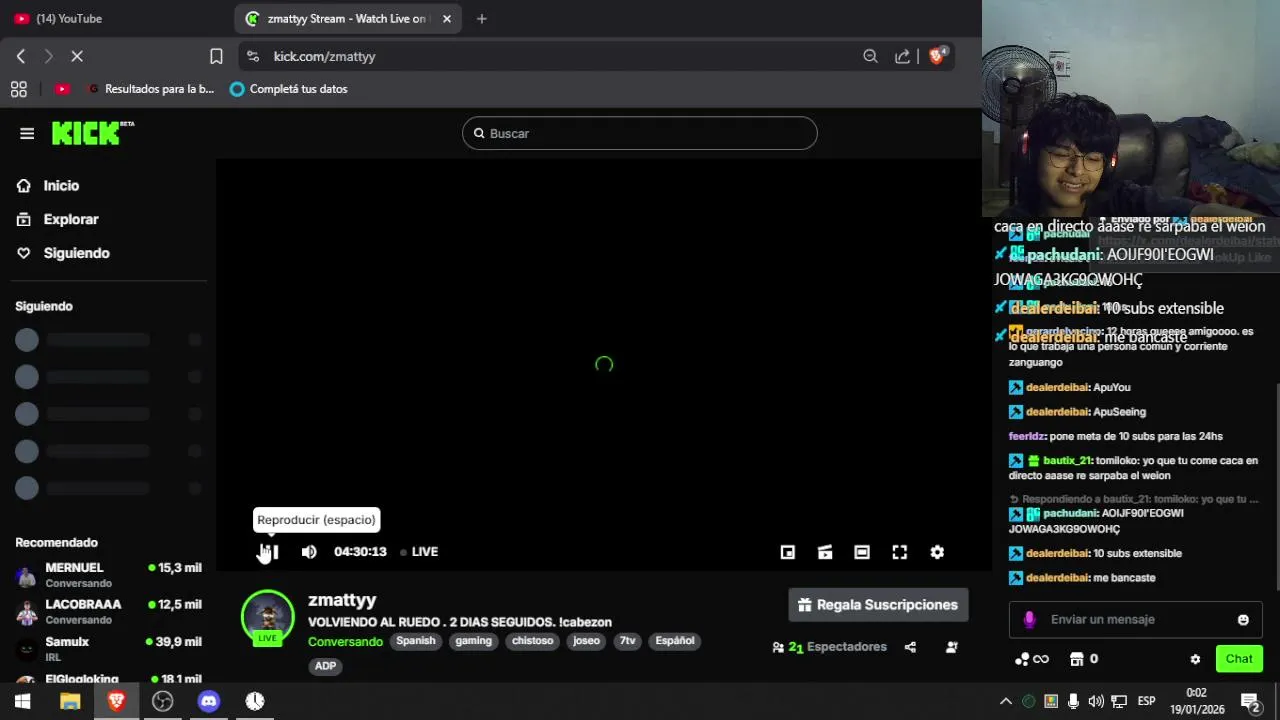Click the follow user icon next to share

(x=952, y=647)
